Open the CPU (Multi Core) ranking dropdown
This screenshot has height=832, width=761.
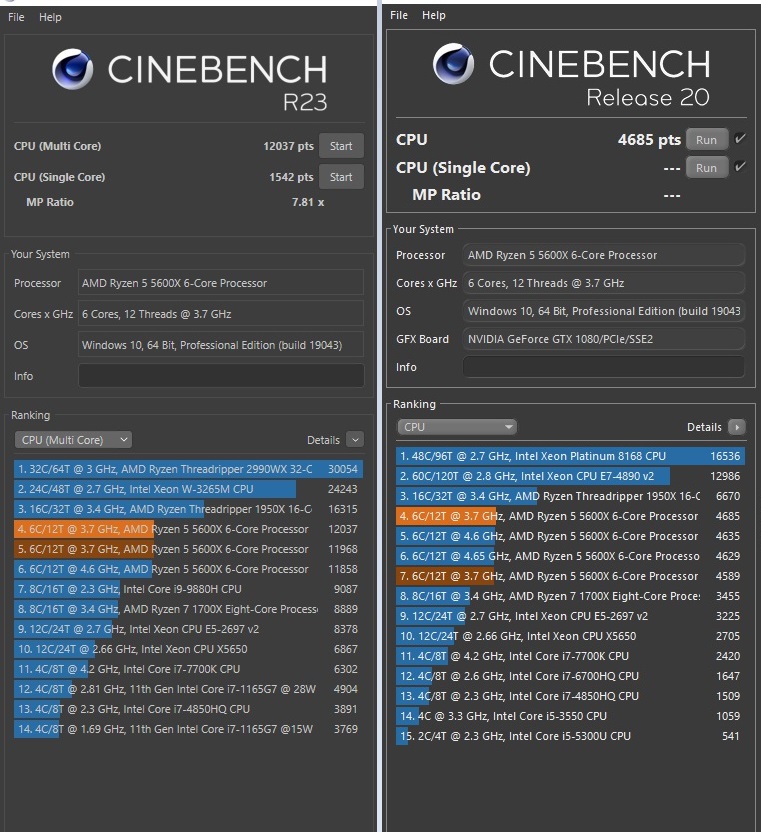point(73,440)
